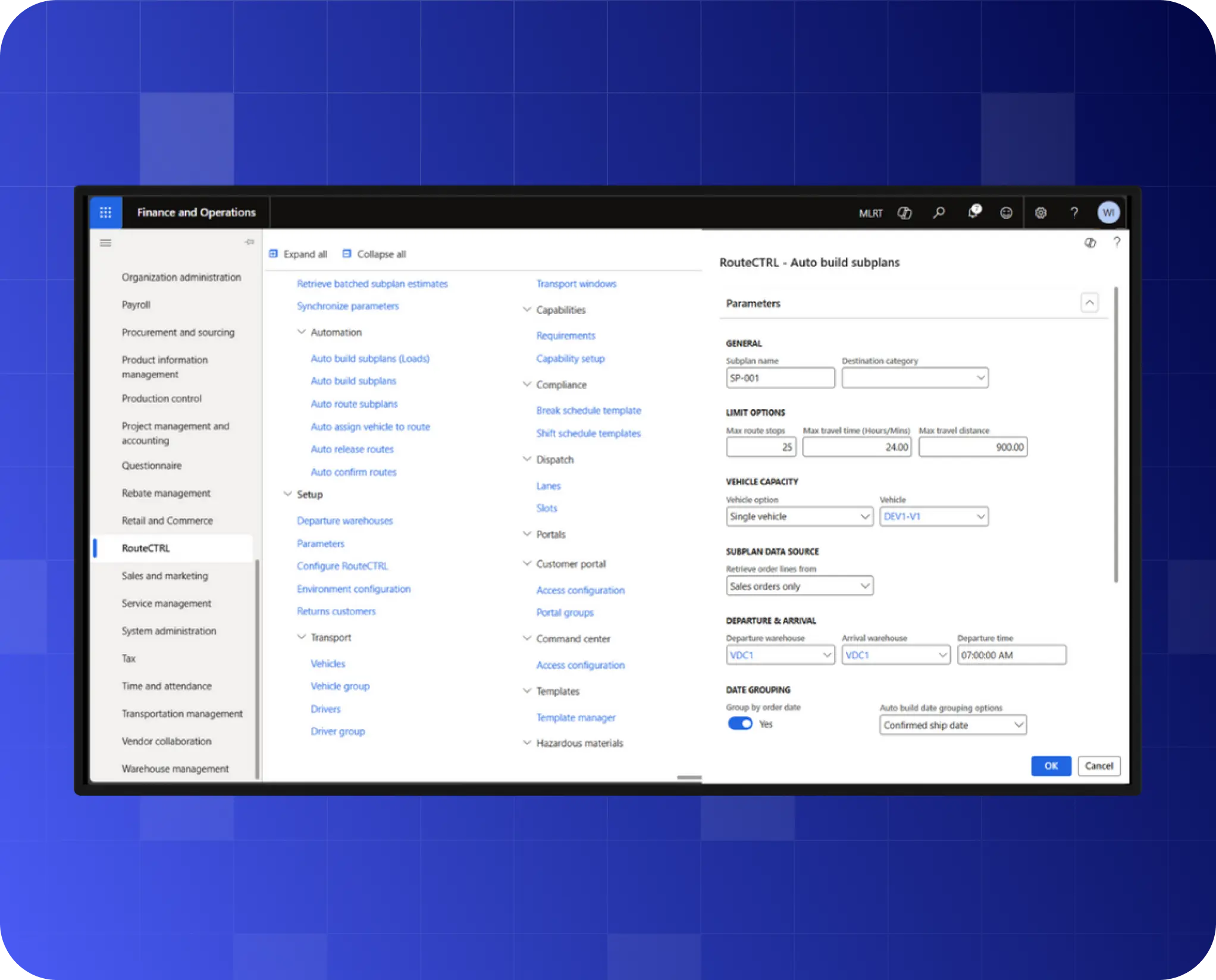
Task: Open Auto route subplans link
Action: click(x=354, y=404)
